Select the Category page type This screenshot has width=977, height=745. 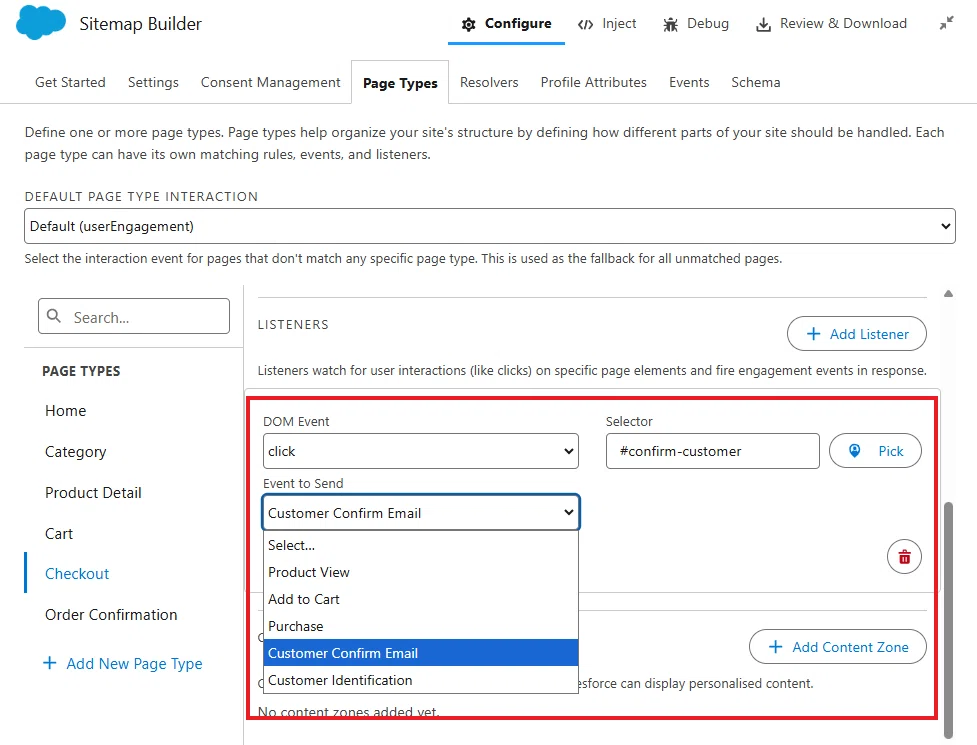(75, 452)
